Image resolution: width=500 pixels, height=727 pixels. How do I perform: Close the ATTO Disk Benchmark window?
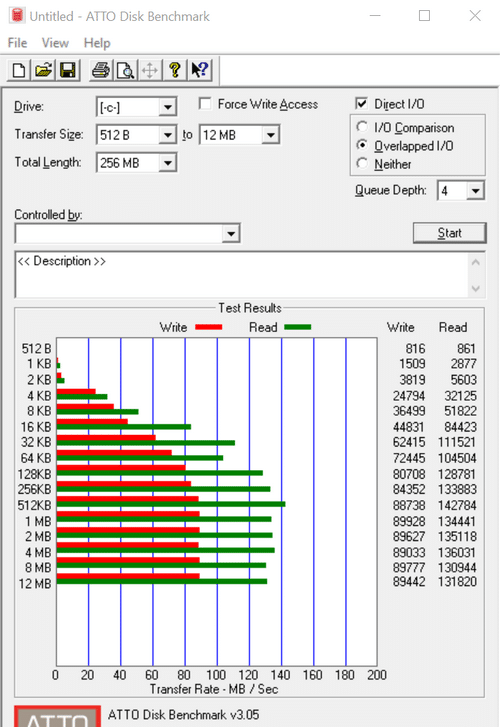point(475,16)
